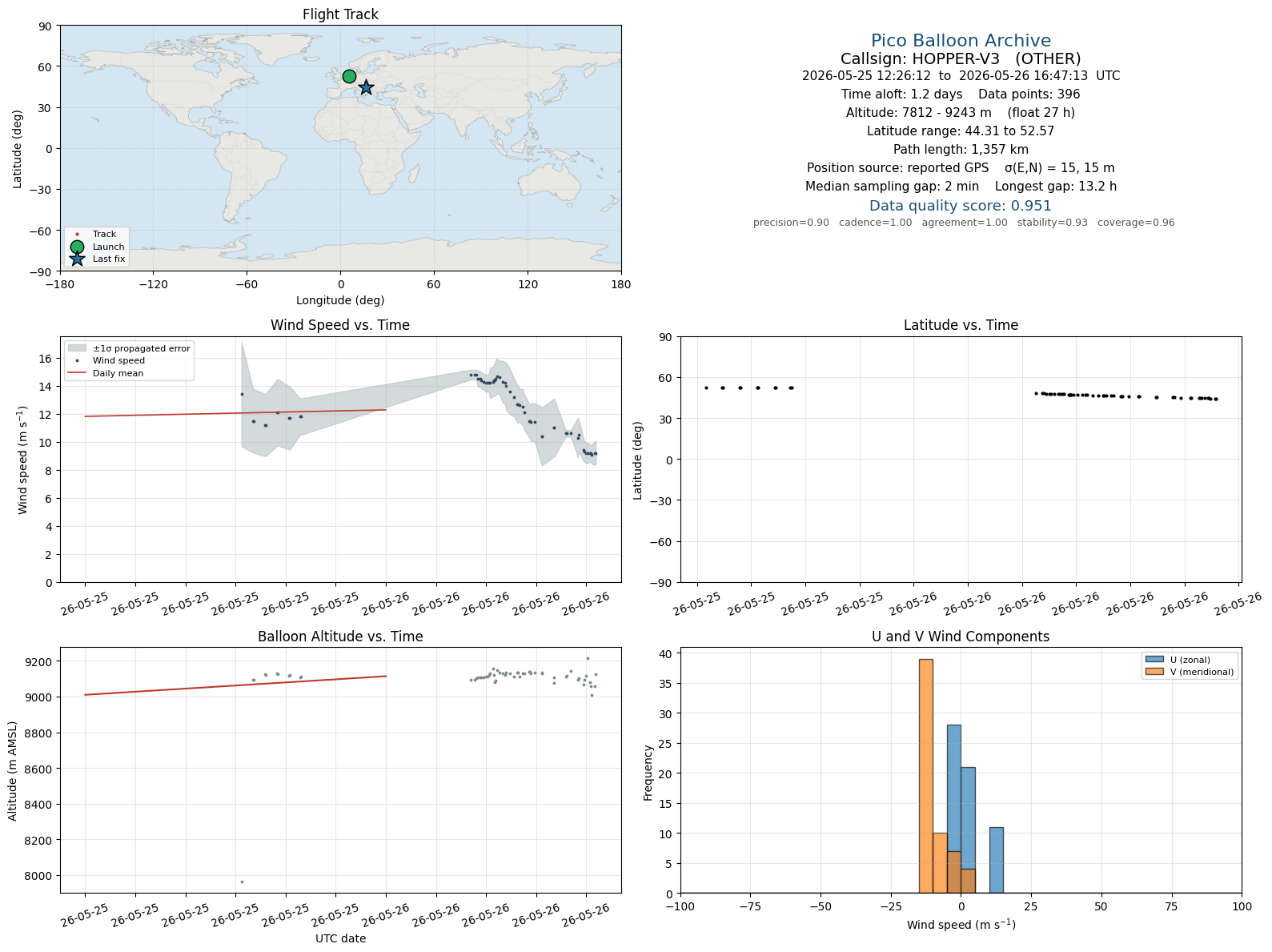
Task: Click the 9200 tick on the altitude axis
Action: [40, 662]
